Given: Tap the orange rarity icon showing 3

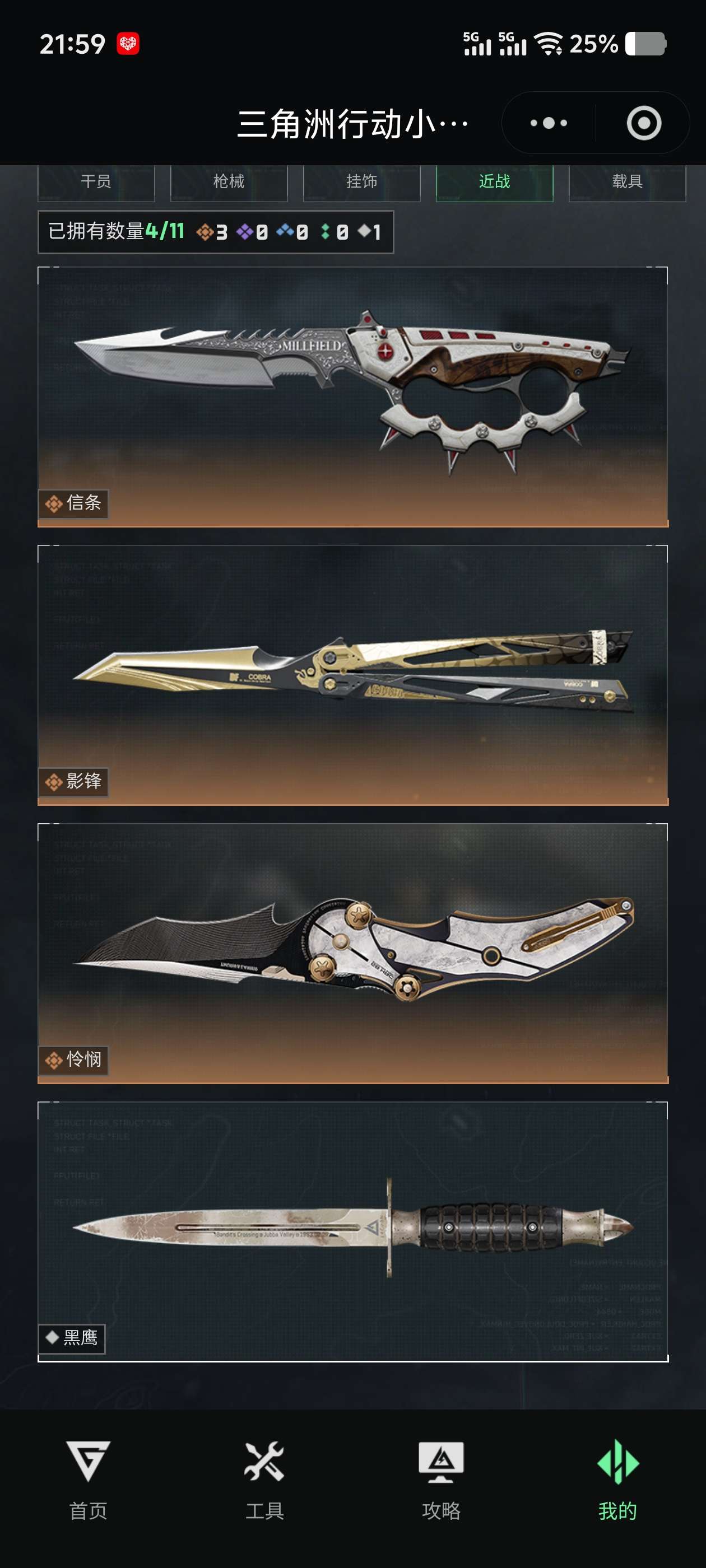Looking at the screenshot, I should pos(205,232).
